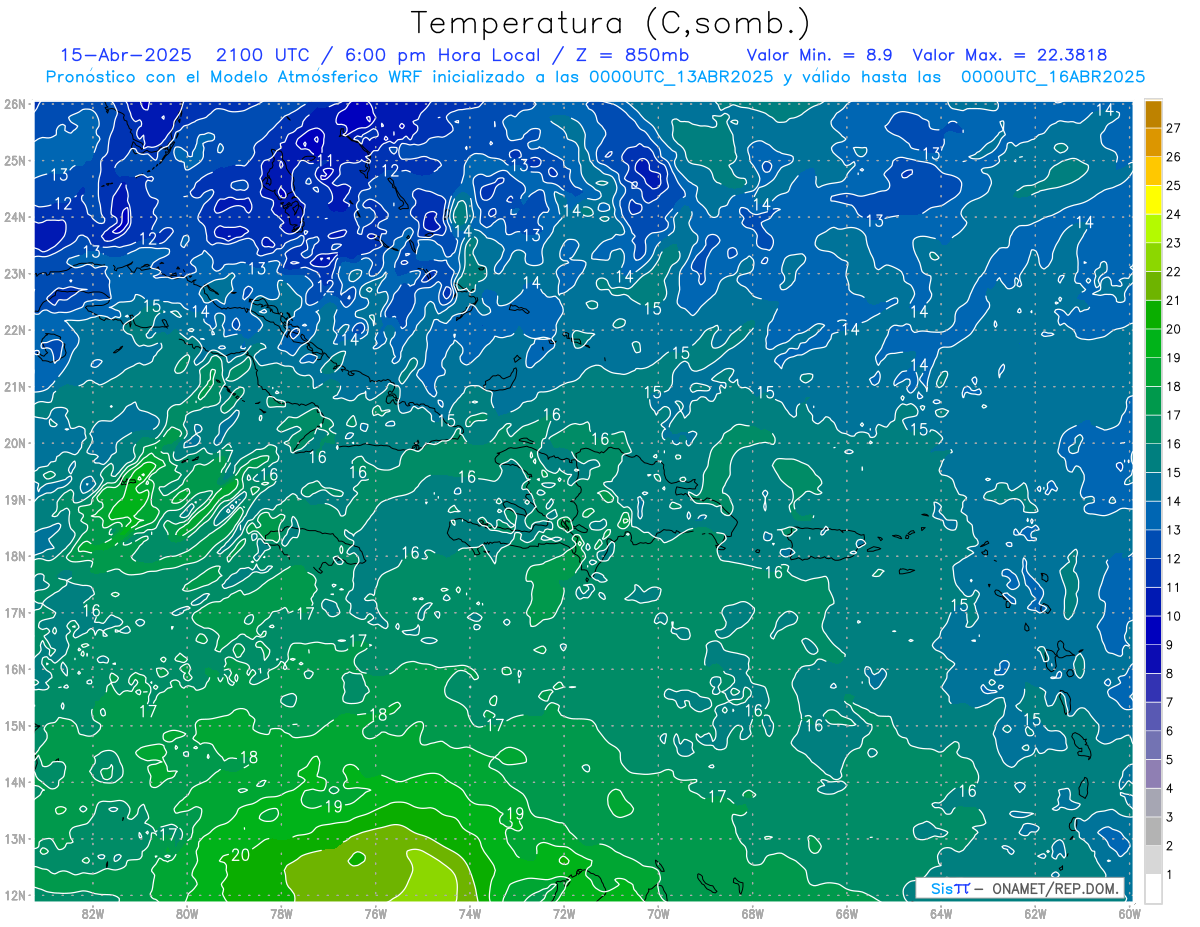Image resolution: width=1200 pixels, height=927 pixels.
Task: Pick the white swatch at the legend bottom
Action: 1154,887
